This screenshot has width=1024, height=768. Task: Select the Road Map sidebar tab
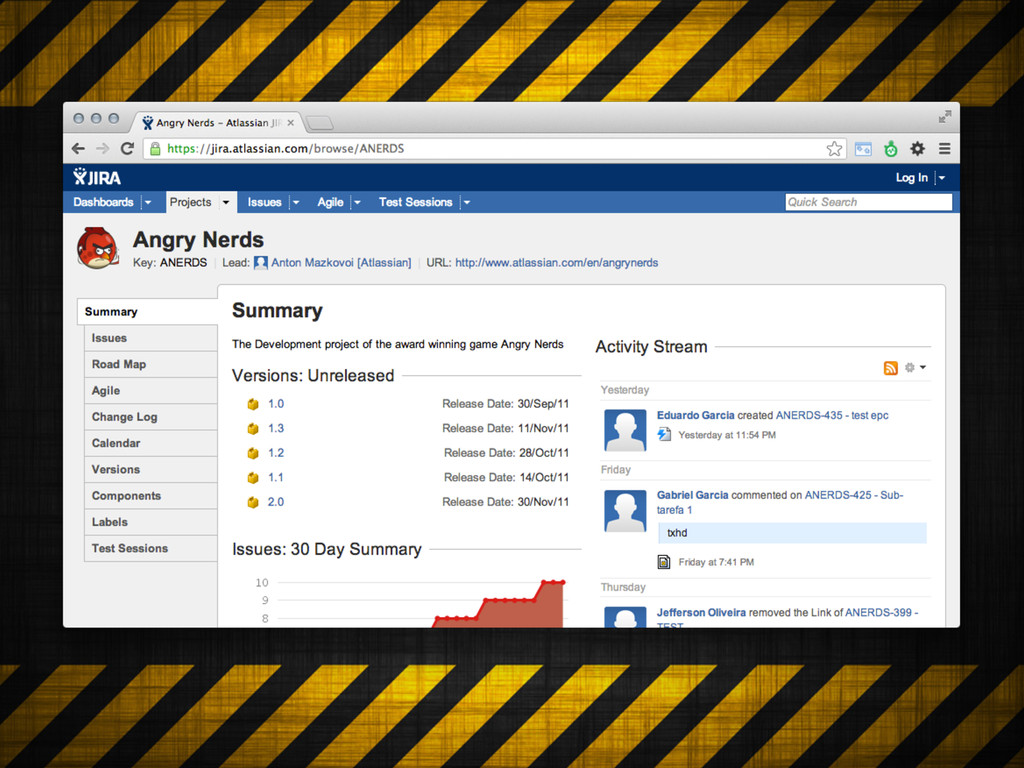[151, 364]
